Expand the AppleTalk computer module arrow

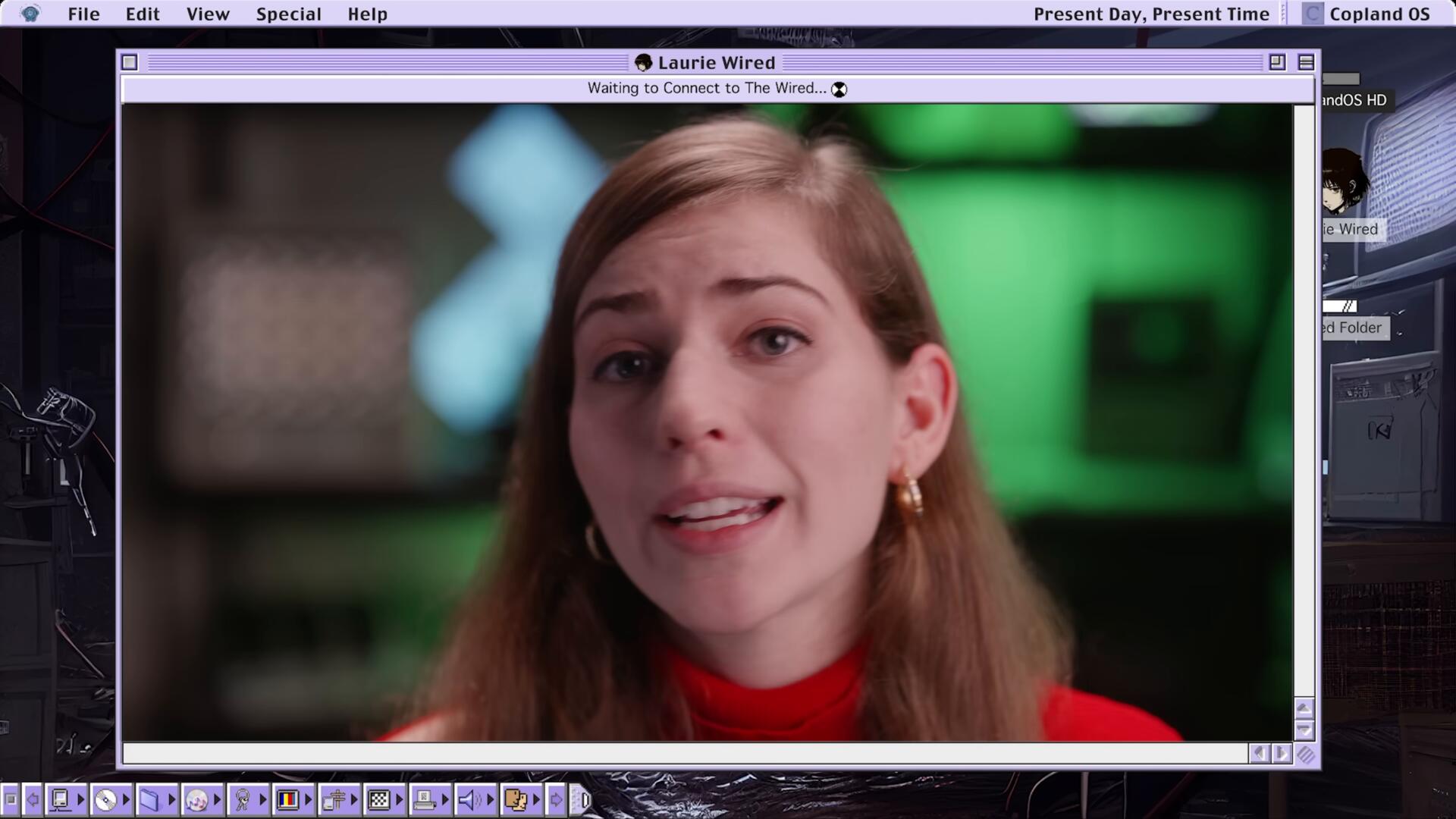click(80, 799)
